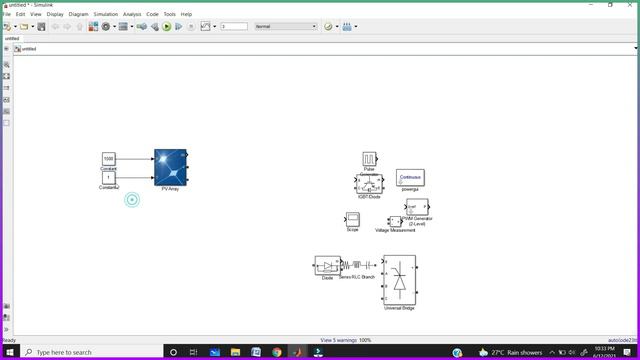Click the Forward navigation arrow in toolbar
The width and height of the screenshot is (640, 360).
(x=67, y=27)
